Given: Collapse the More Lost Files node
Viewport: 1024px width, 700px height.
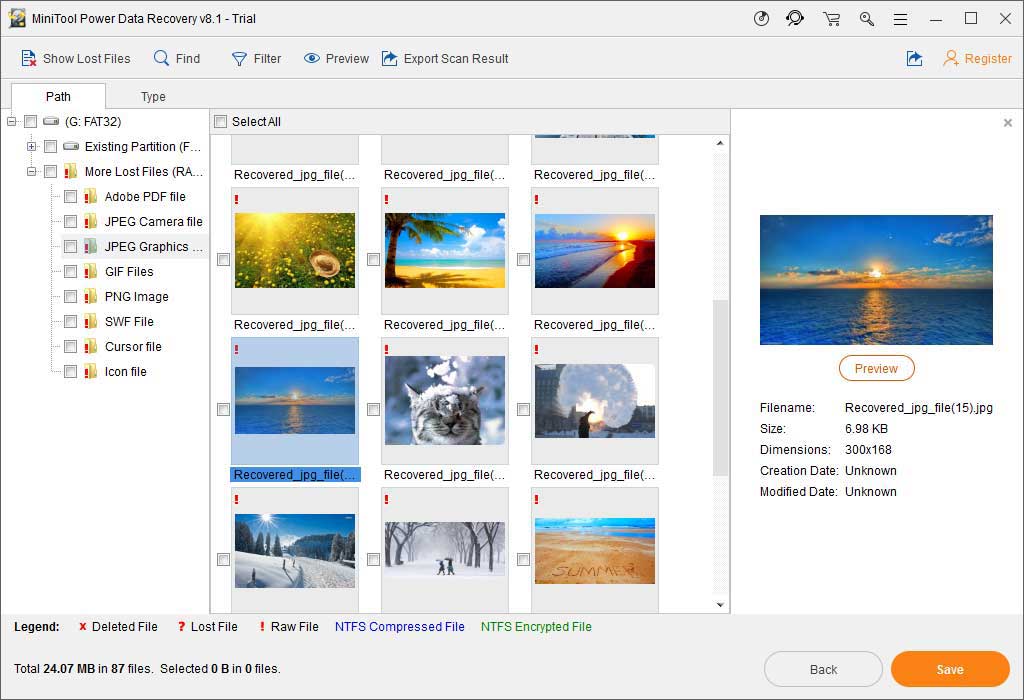Looking at the screenshot, I should (31, 172).
